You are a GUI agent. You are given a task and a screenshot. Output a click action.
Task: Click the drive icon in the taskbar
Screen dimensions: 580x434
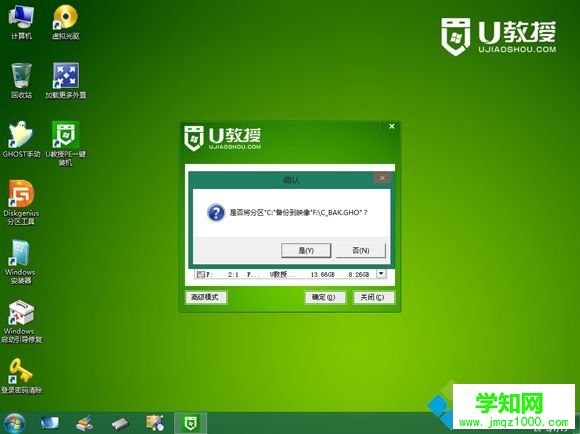120,424
